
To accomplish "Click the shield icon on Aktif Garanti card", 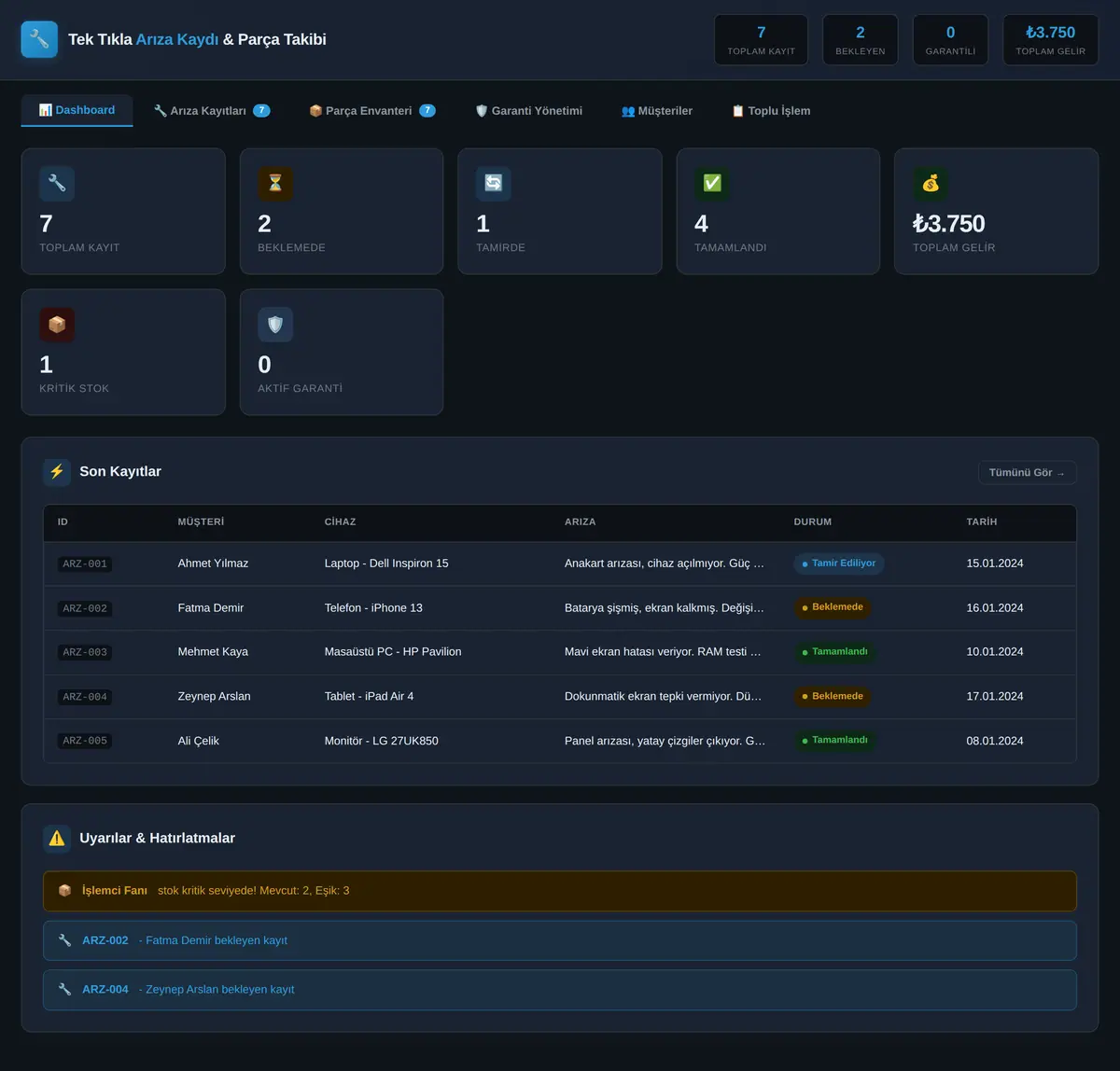I will pos(275,325).
